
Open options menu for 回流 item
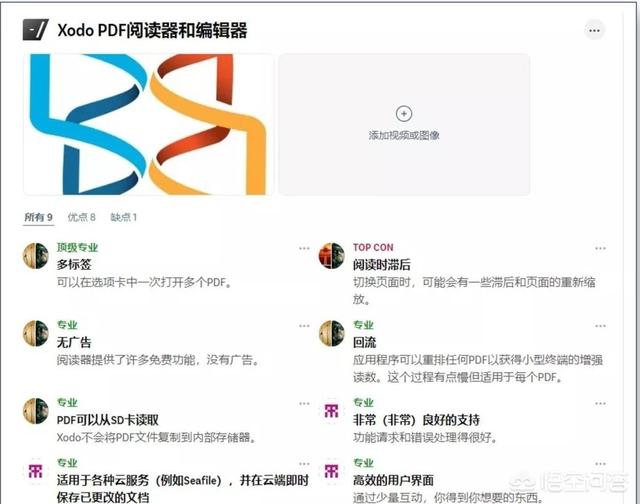pos(600,326)
